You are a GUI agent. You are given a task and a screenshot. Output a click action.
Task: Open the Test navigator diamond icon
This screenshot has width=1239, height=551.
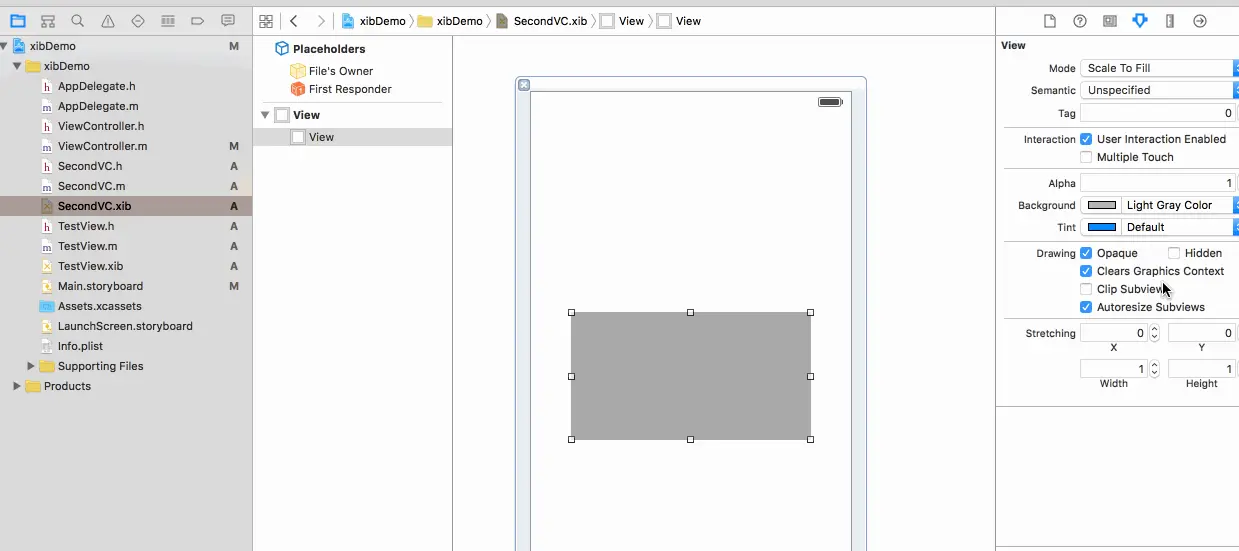pyautogui.click(x=138, y=21)
